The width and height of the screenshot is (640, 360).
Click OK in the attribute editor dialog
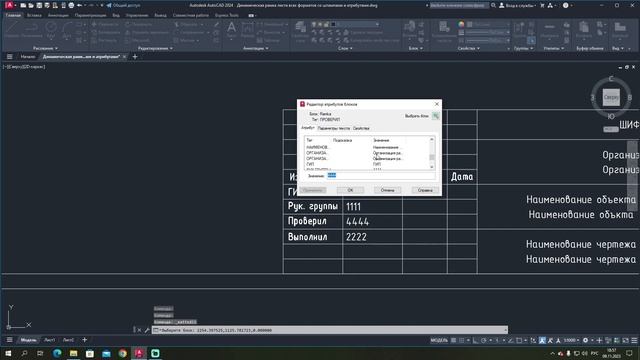coord(350,190)
